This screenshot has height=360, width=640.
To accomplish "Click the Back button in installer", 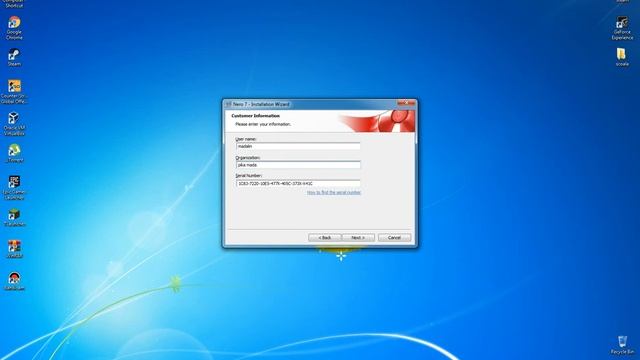I will point(325,238).
